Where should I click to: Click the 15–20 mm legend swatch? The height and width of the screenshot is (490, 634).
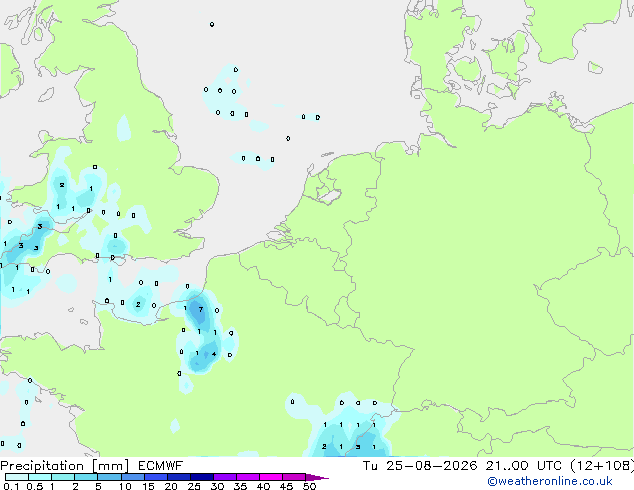pyautogui.click(x=155, y=477)
